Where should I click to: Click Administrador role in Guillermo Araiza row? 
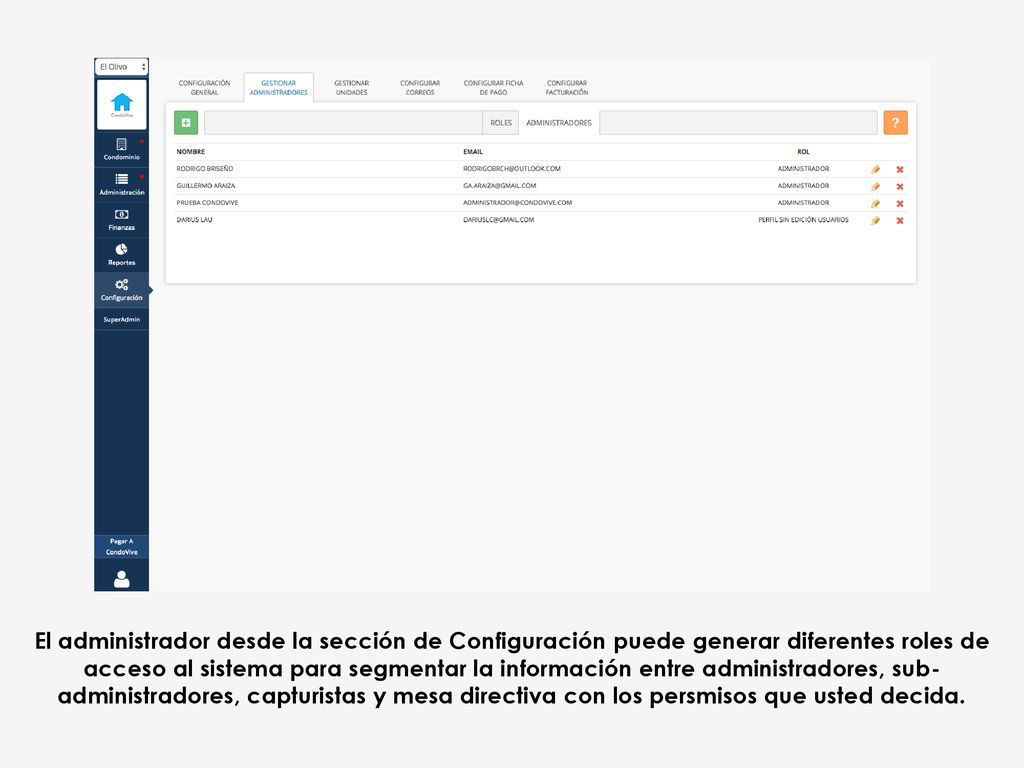tap(803, 185)
